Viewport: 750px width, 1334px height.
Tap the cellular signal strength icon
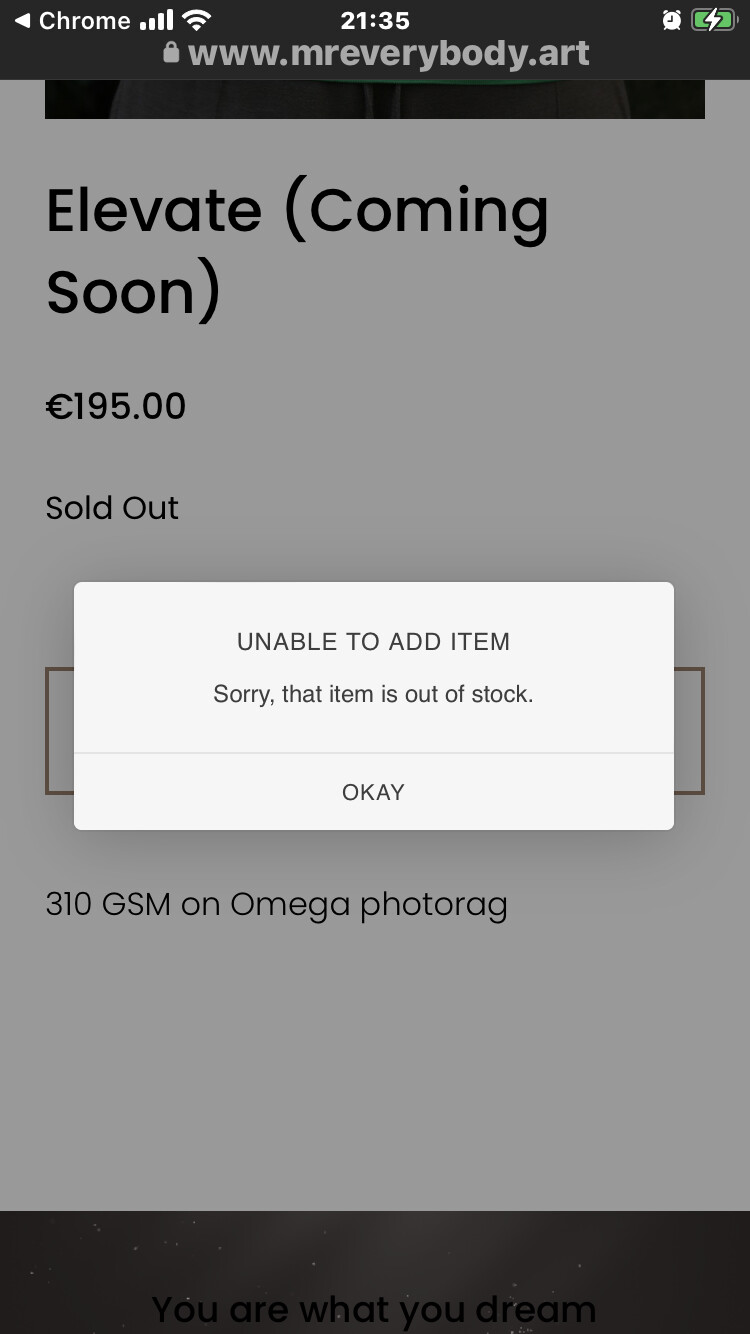pyautogui.click(x=156, y=20)
